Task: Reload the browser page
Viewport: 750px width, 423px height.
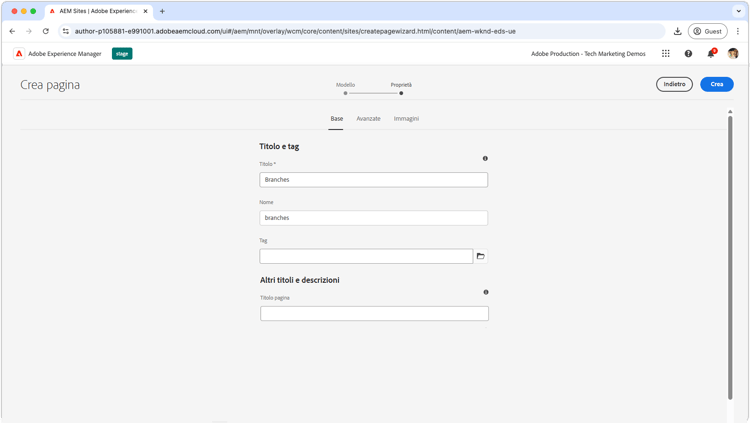Action: tap(45, 31)
